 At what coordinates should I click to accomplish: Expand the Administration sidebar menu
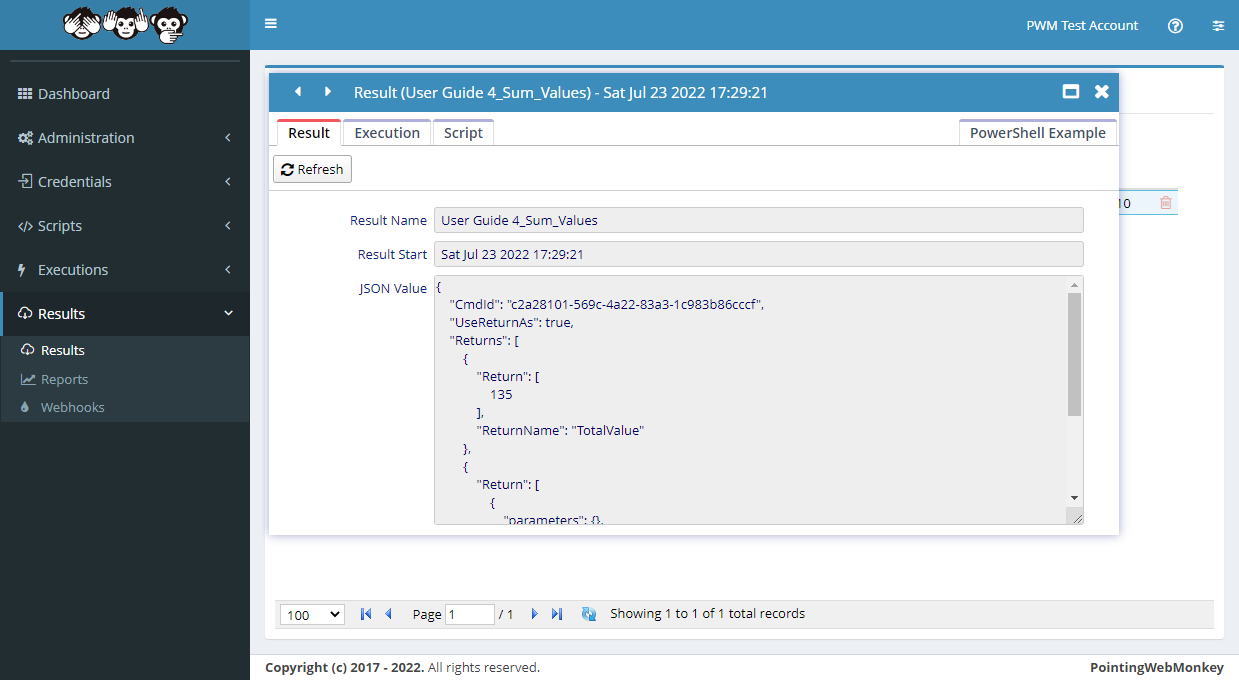[x=125, y=138]
